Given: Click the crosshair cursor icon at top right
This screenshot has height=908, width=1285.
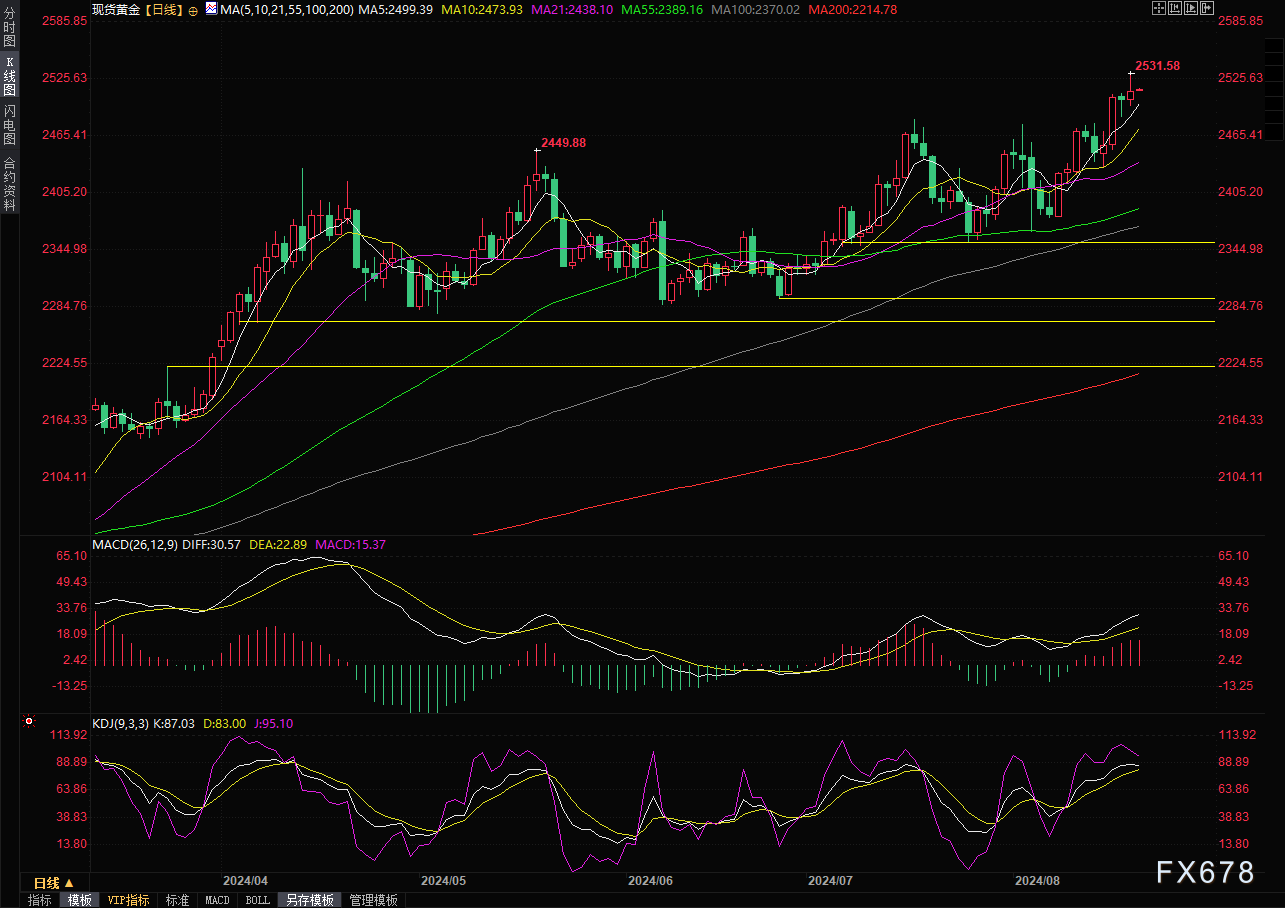Looking at the screenshot, I should (x=1159, y=8).
